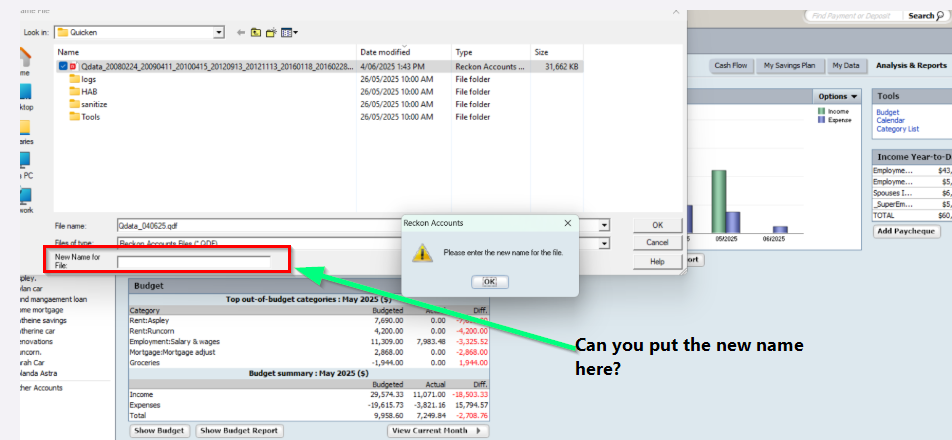Screen dimensions: 952x440
Task: Select the HAB folder name
Action: coord(89,92)
